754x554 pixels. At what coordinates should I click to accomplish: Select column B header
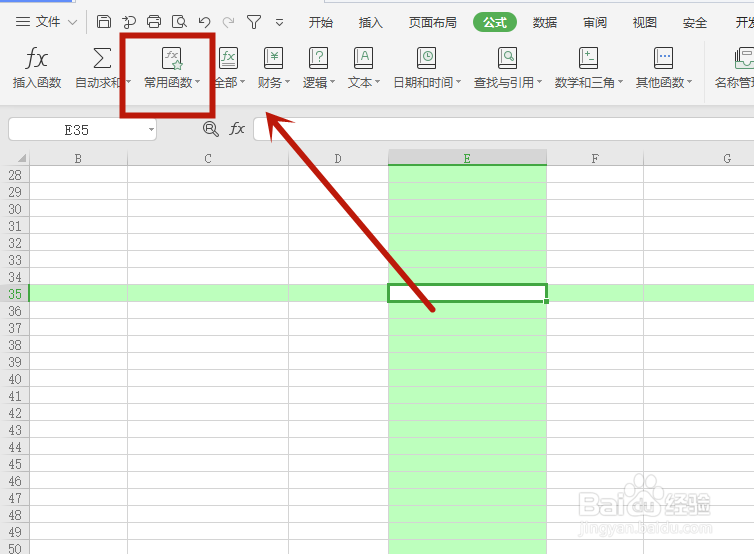tap(78, 158)
